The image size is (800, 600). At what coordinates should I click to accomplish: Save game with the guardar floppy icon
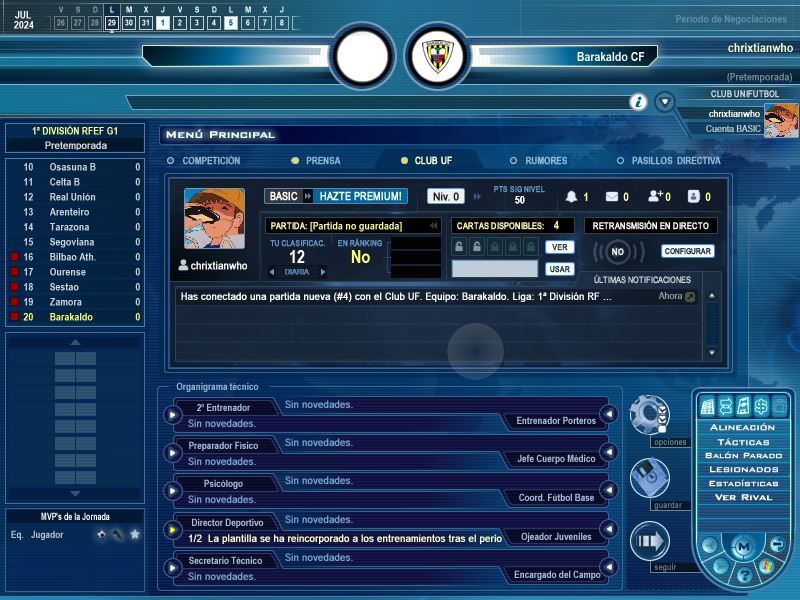coord(649,477)
